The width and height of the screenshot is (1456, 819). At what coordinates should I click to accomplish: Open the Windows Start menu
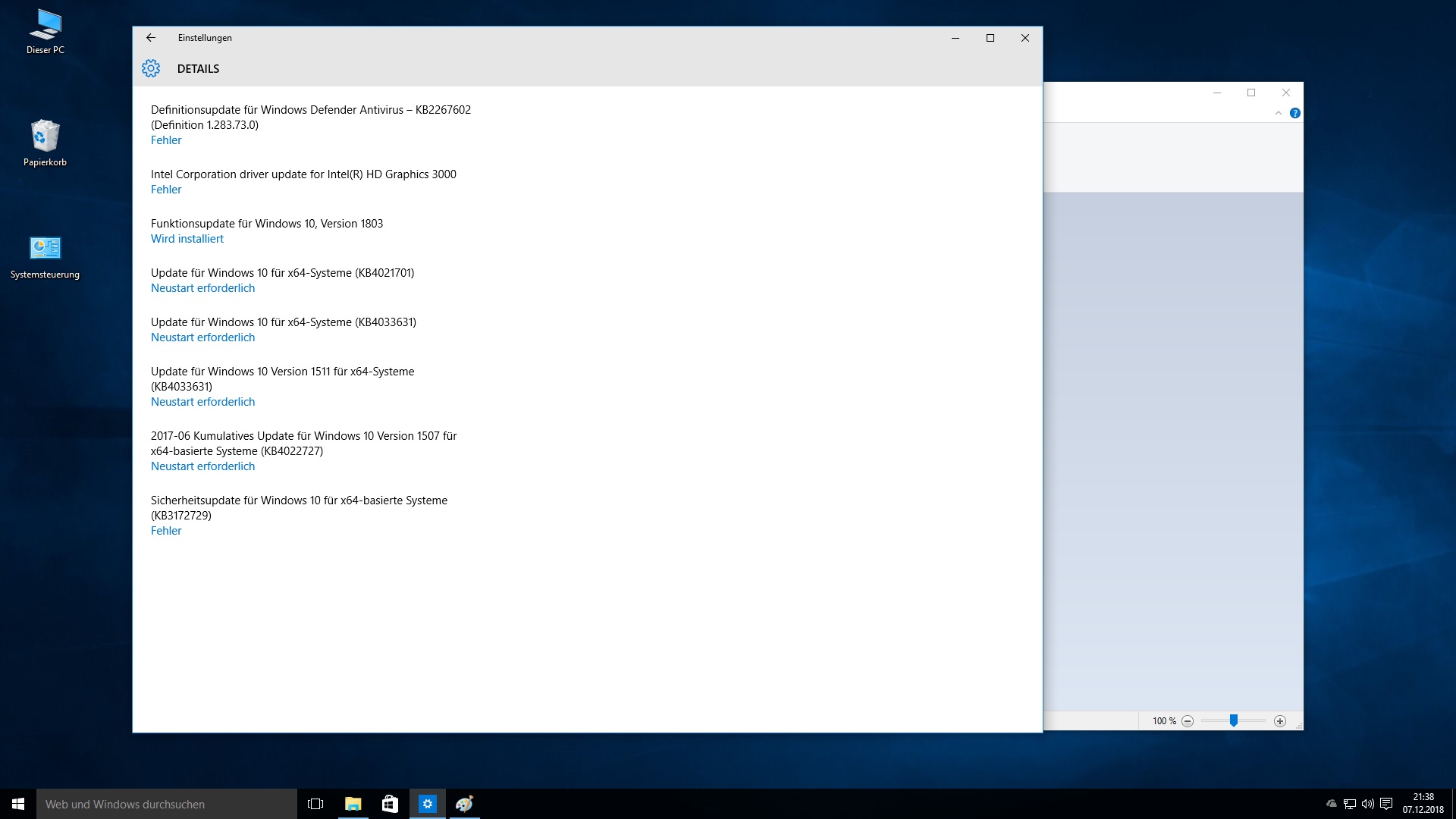coord(18,804)
